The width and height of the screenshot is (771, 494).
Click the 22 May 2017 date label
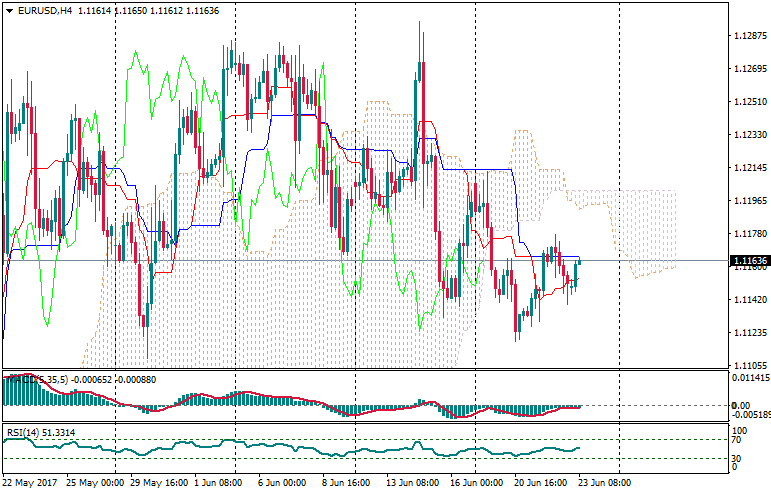(30, 481)
